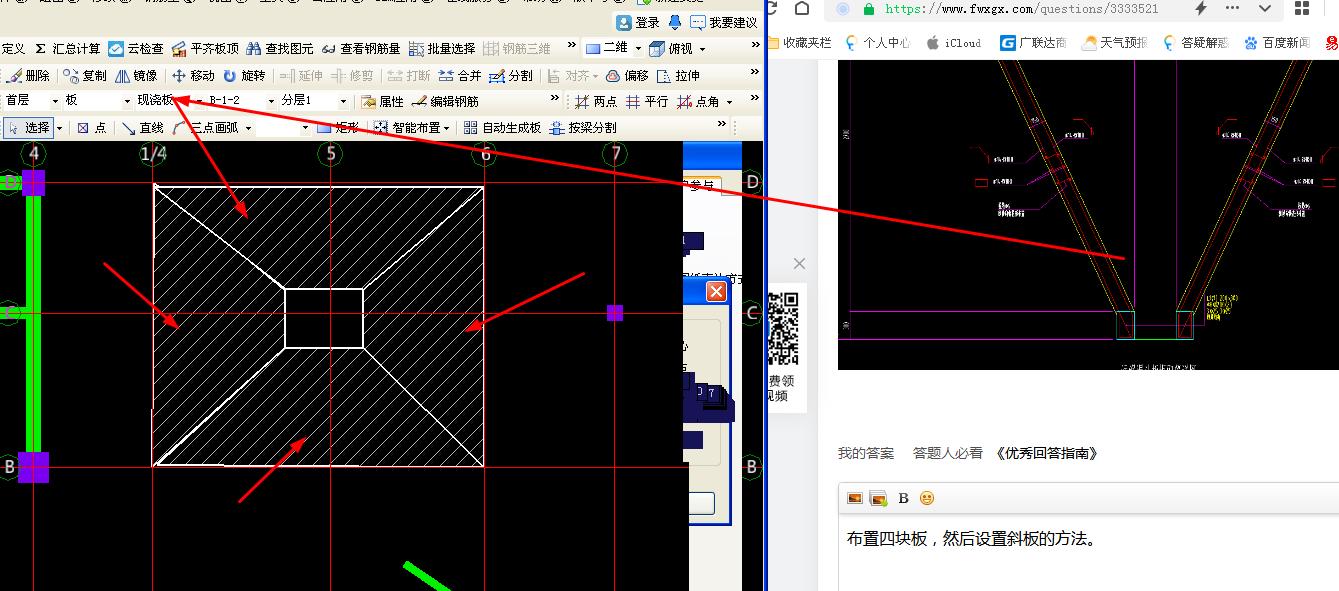
Task: Select 点角 point-angle tool
Action: (x=698, y=102)
